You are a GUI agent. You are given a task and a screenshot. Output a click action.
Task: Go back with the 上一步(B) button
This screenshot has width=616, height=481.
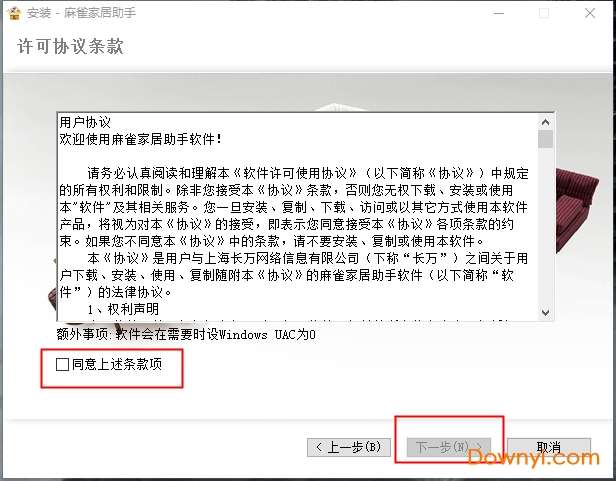348,447
